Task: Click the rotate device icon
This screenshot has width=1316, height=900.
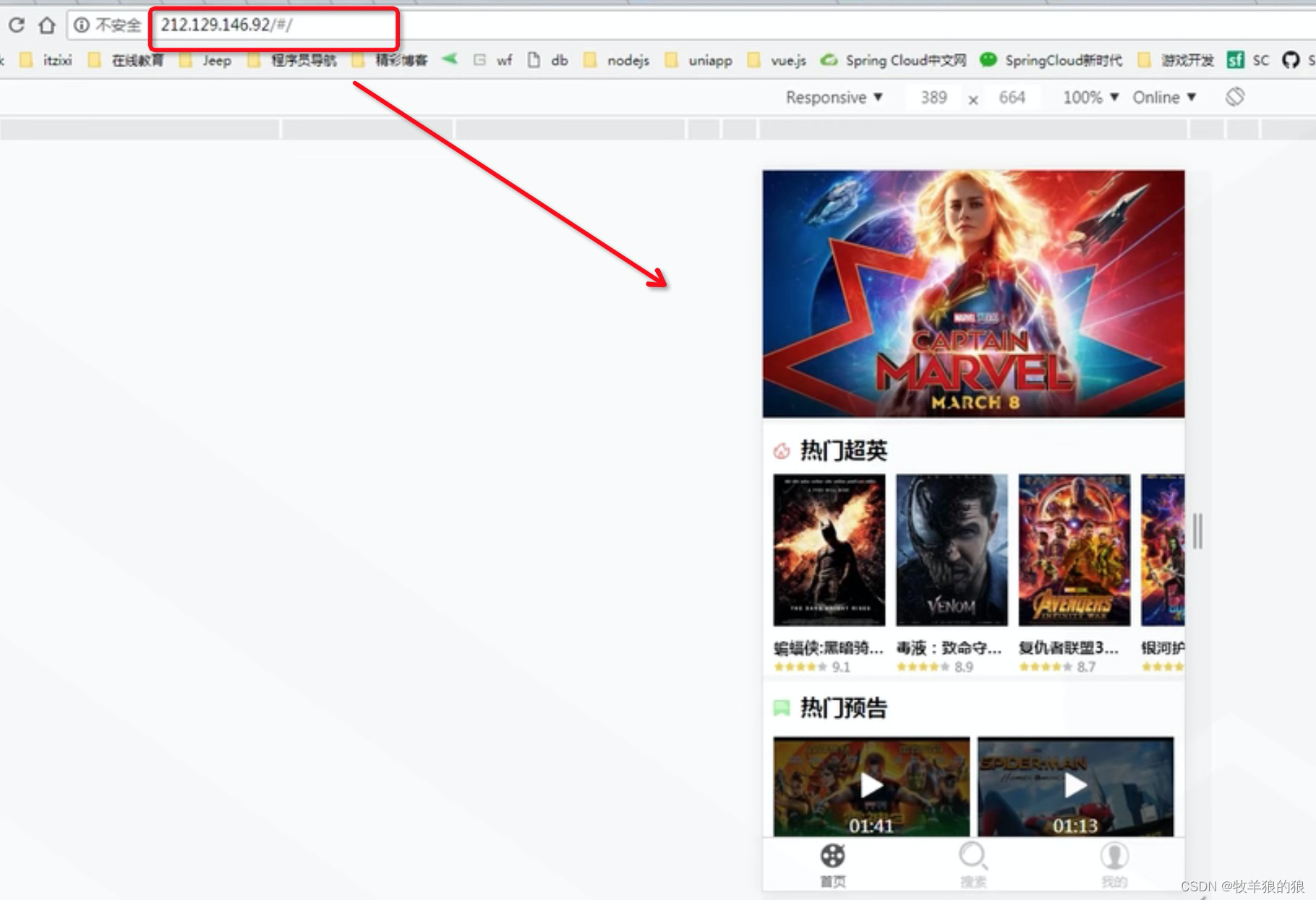Action: pos(1235,97)
